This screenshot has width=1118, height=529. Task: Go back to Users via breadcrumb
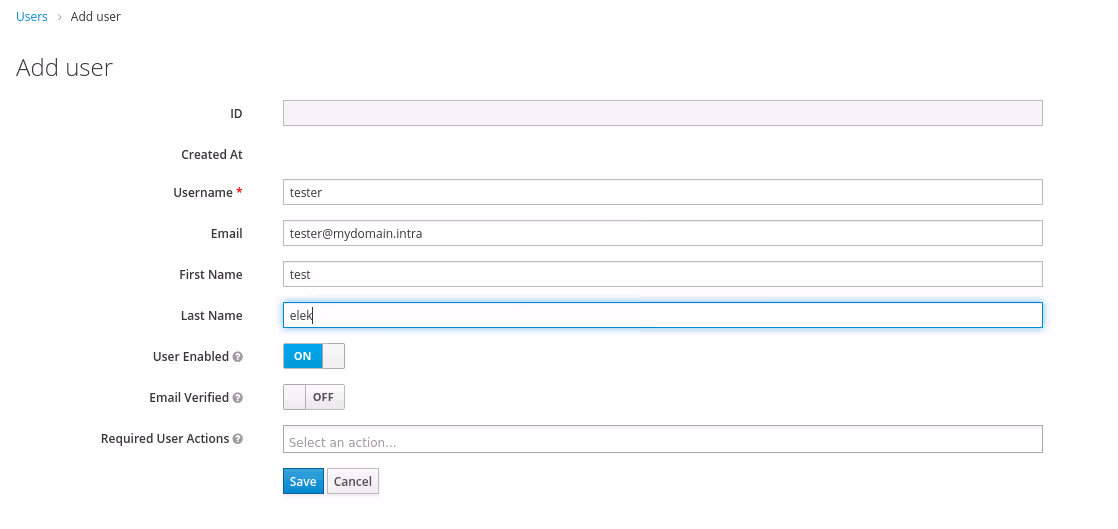pos(32,17)
